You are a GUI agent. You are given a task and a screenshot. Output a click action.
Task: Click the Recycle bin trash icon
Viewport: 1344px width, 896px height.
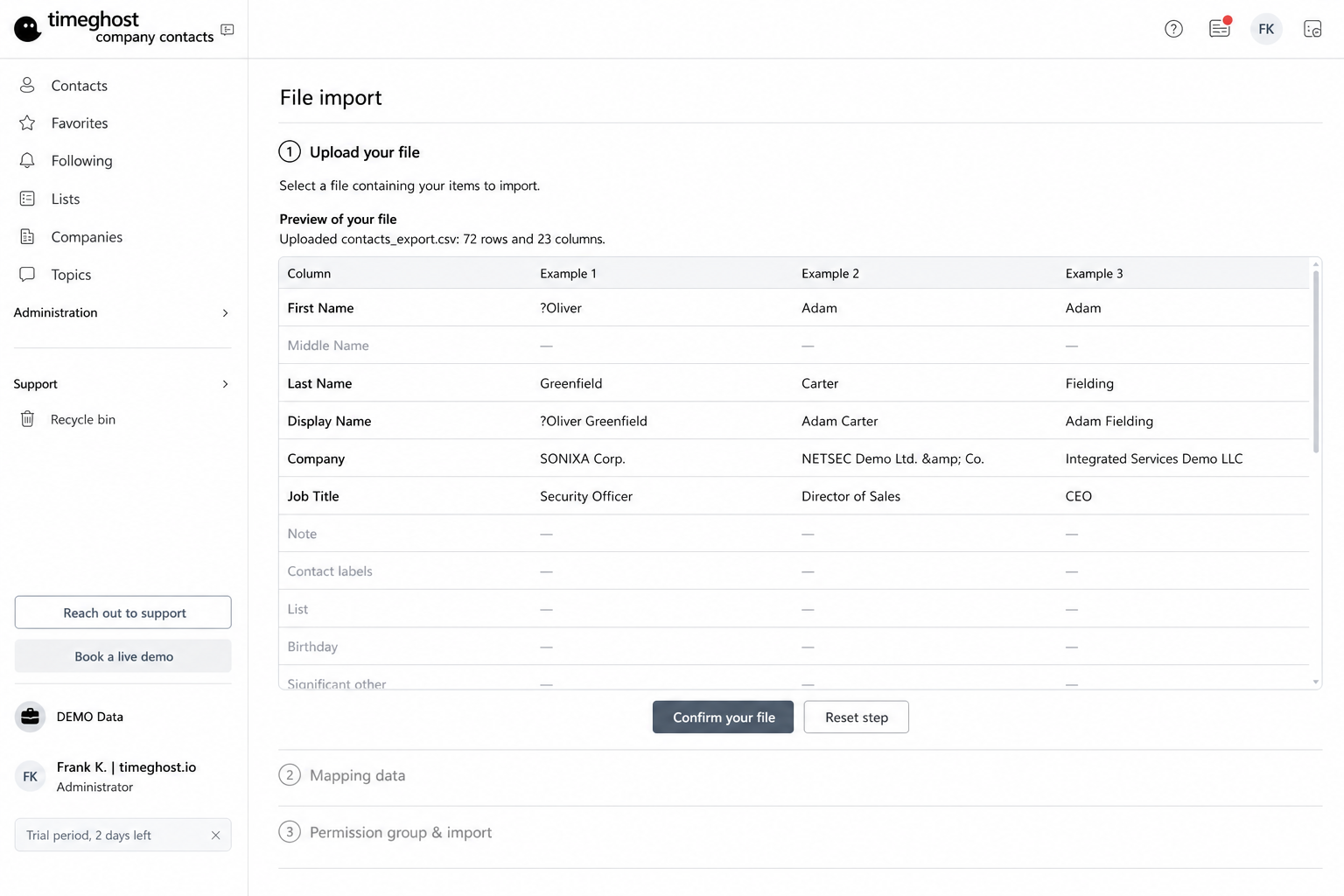pyautogui.click(x=27, y=419)
